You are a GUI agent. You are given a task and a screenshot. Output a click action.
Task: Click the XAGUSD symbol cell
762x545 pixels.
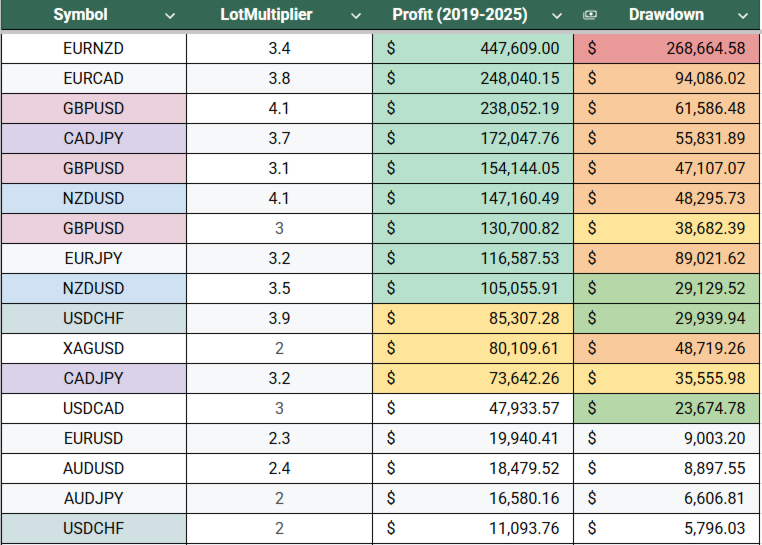click(93, 348)
